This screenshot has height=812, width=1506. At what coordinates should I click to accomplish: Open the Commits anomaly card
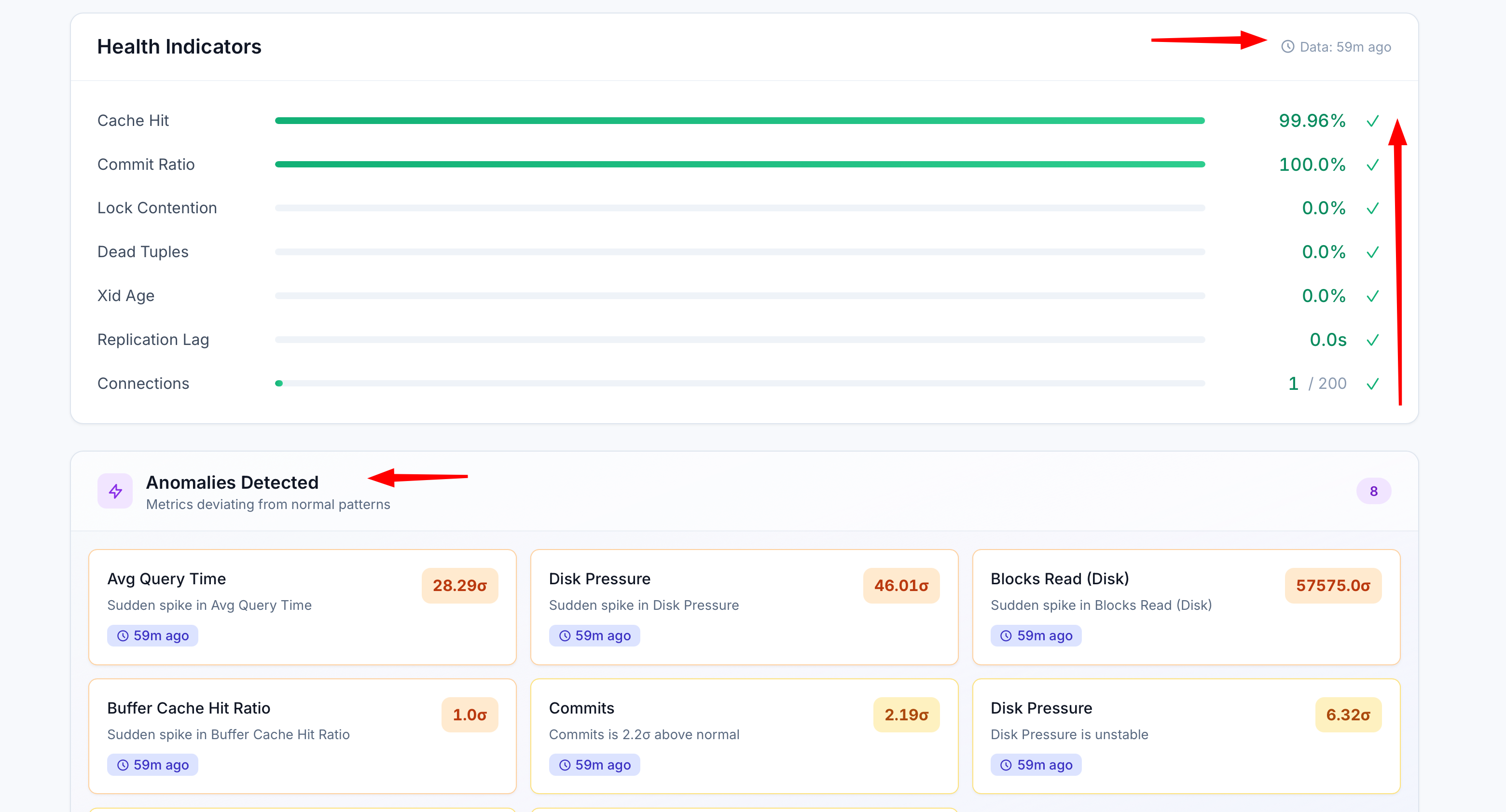click(x=744, y=735)
